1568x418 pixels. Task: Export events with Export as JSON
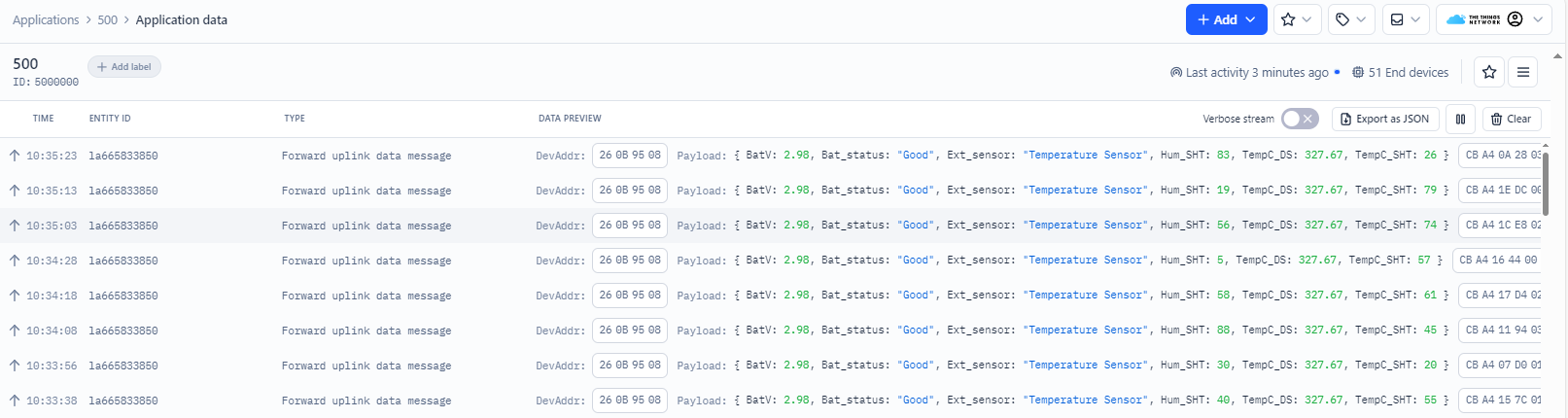(1385, 119)
